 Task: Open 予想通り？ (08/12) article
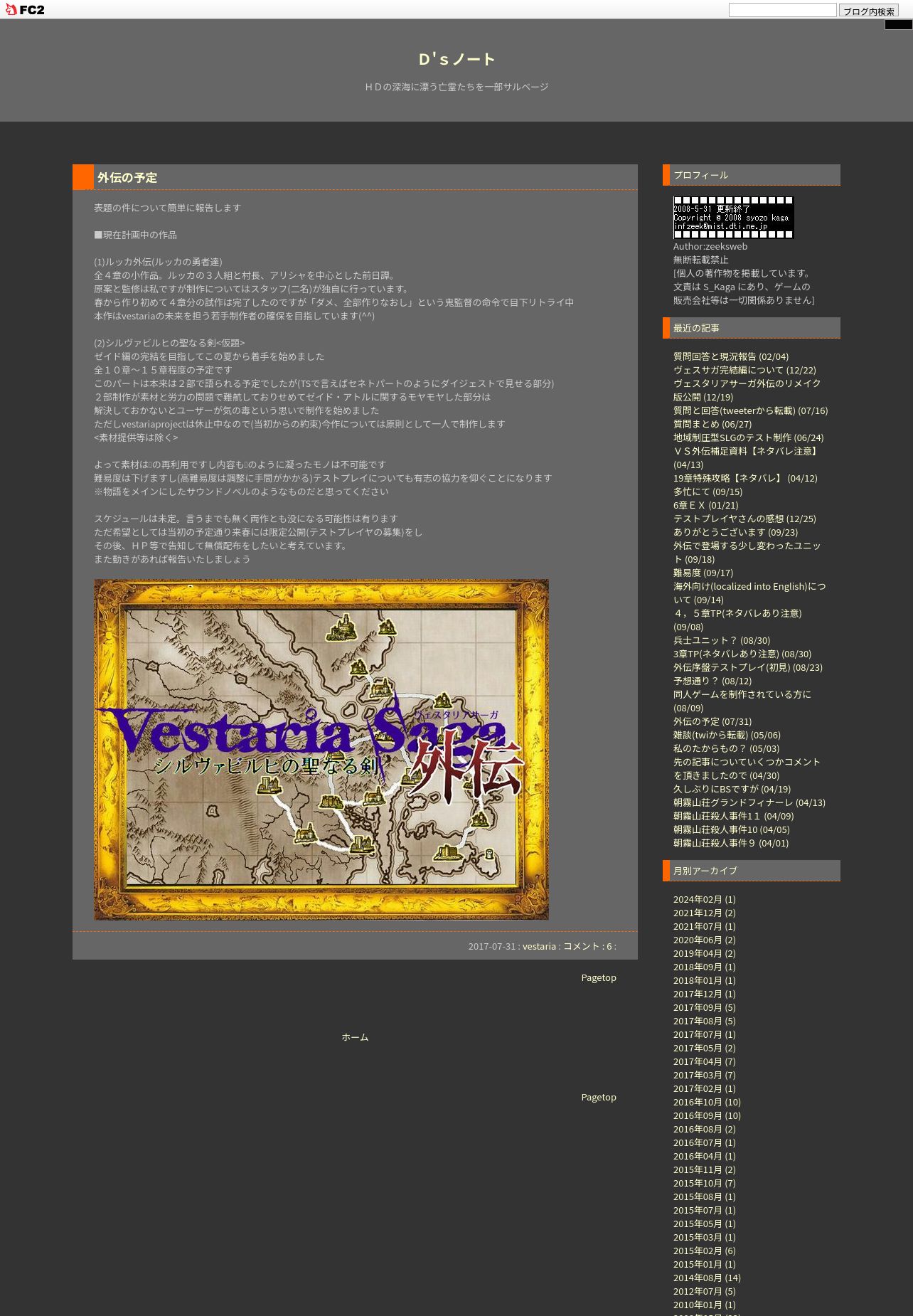(712, 681)
